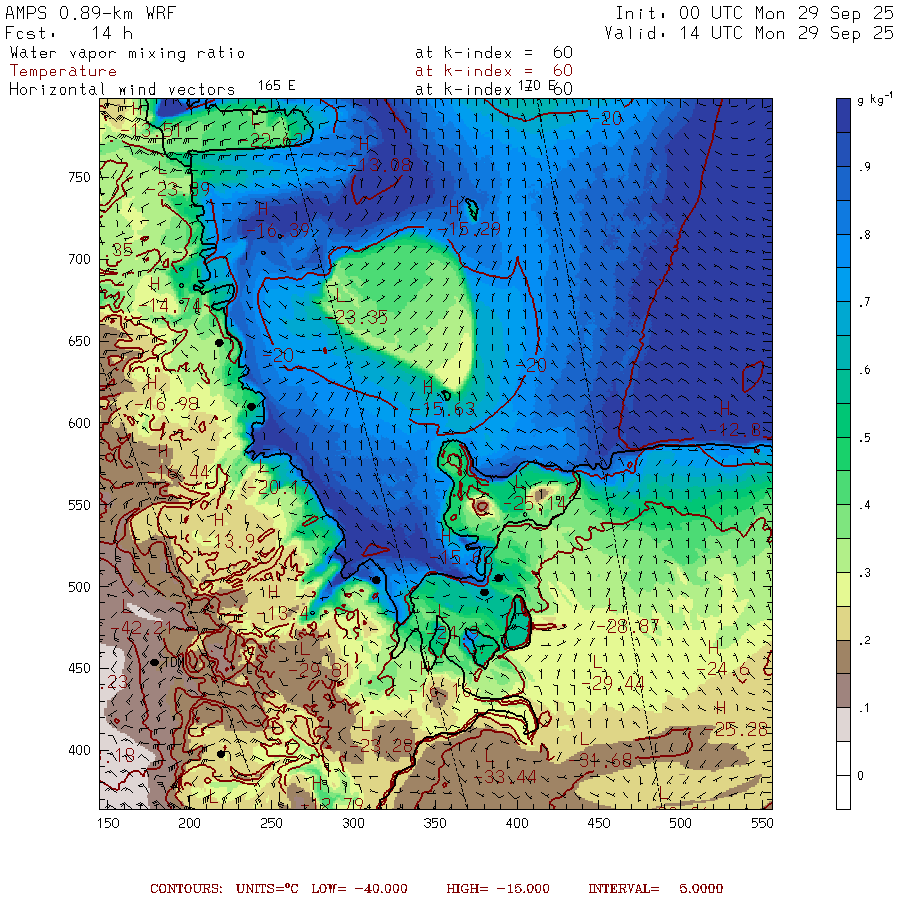Click the '-15.63' temperature label

click(x=443, y=409)
